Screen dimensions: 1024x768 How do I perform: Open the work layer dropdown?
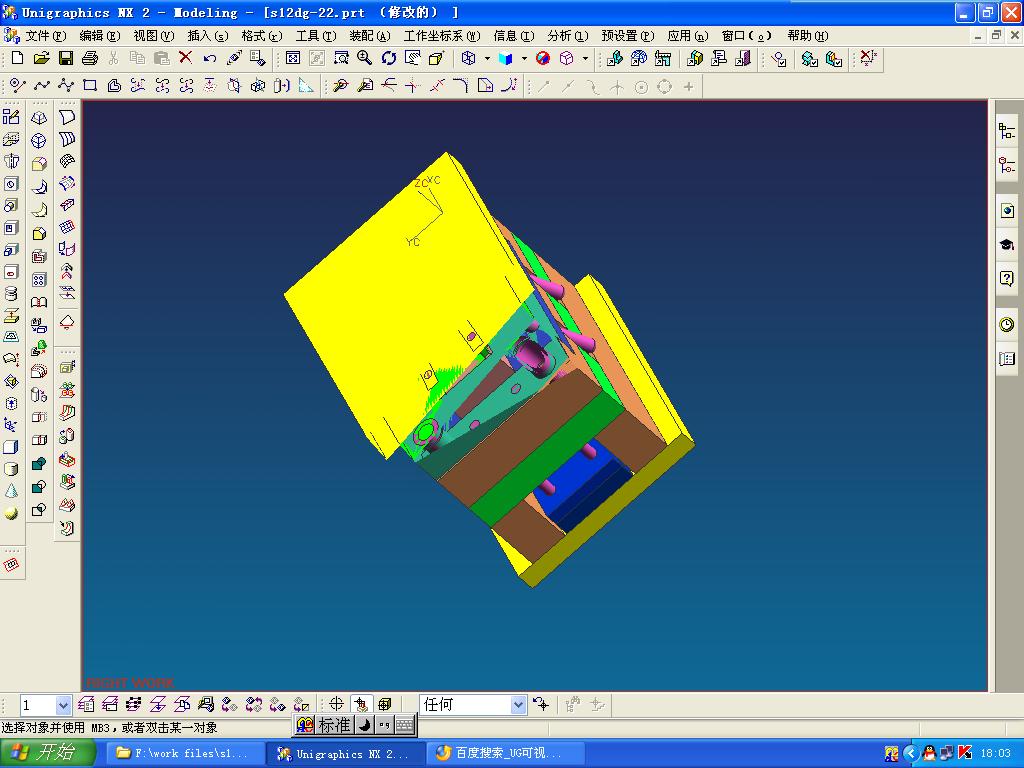click(63, 705)
